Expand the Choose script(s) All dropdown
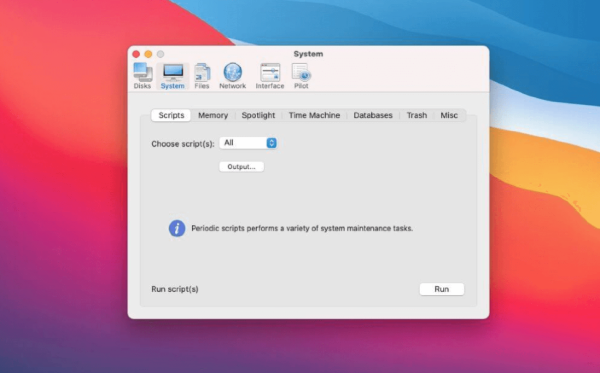 (248, 143)
